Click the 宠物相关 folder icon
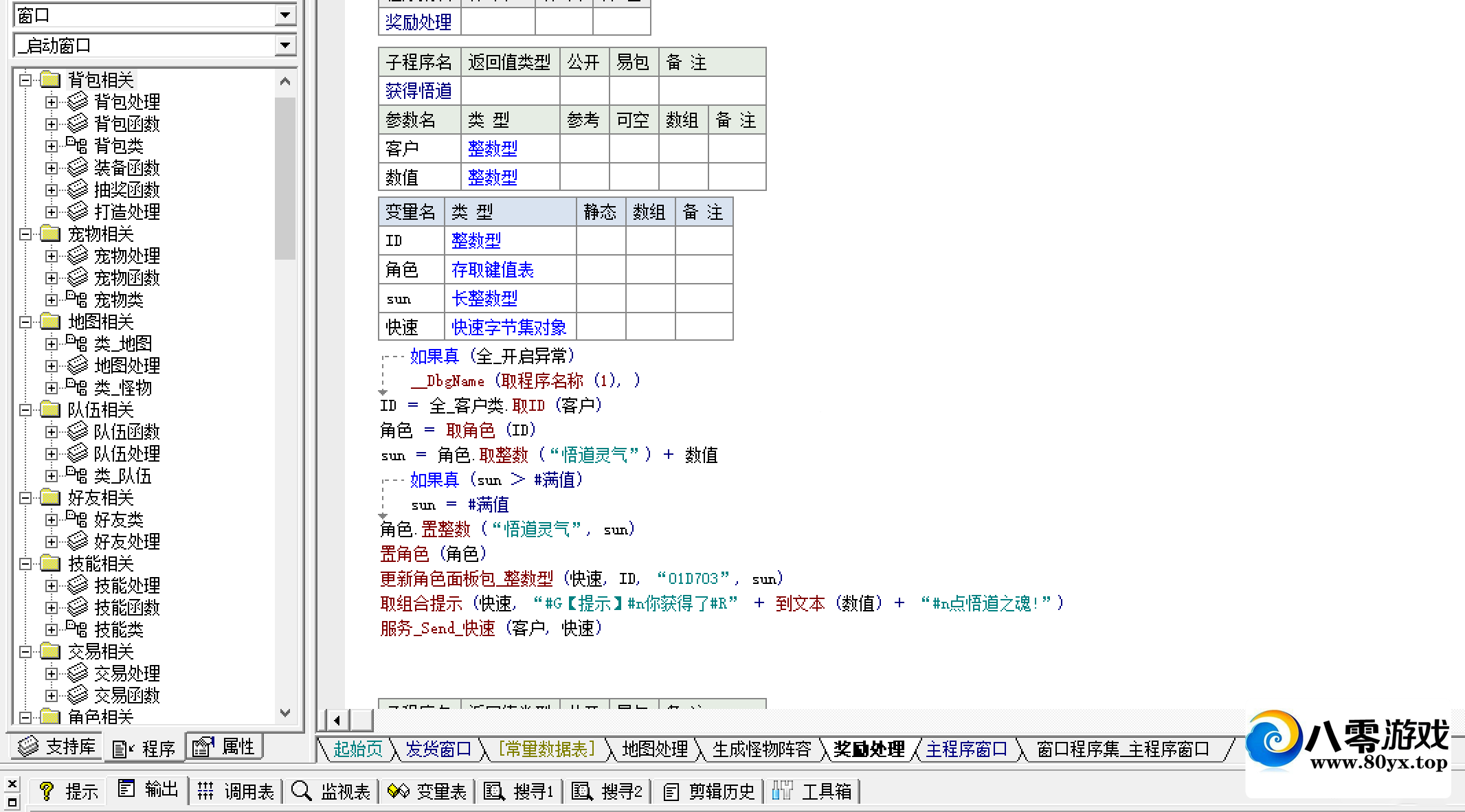Image resolution: width=1465 pixels, height=812 pixels. [50, 234]
